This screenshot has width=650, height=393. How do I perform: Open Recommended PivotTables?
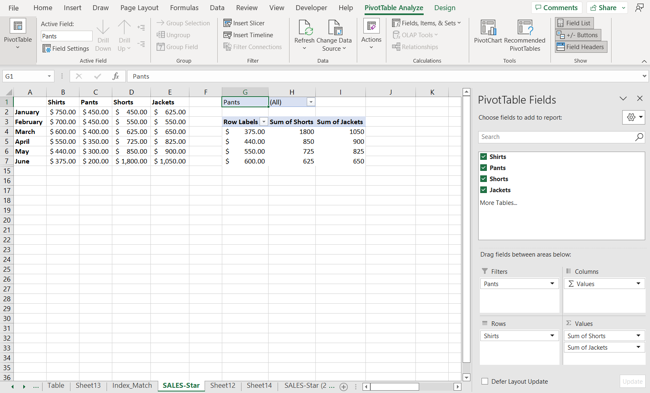pos(524,36)
